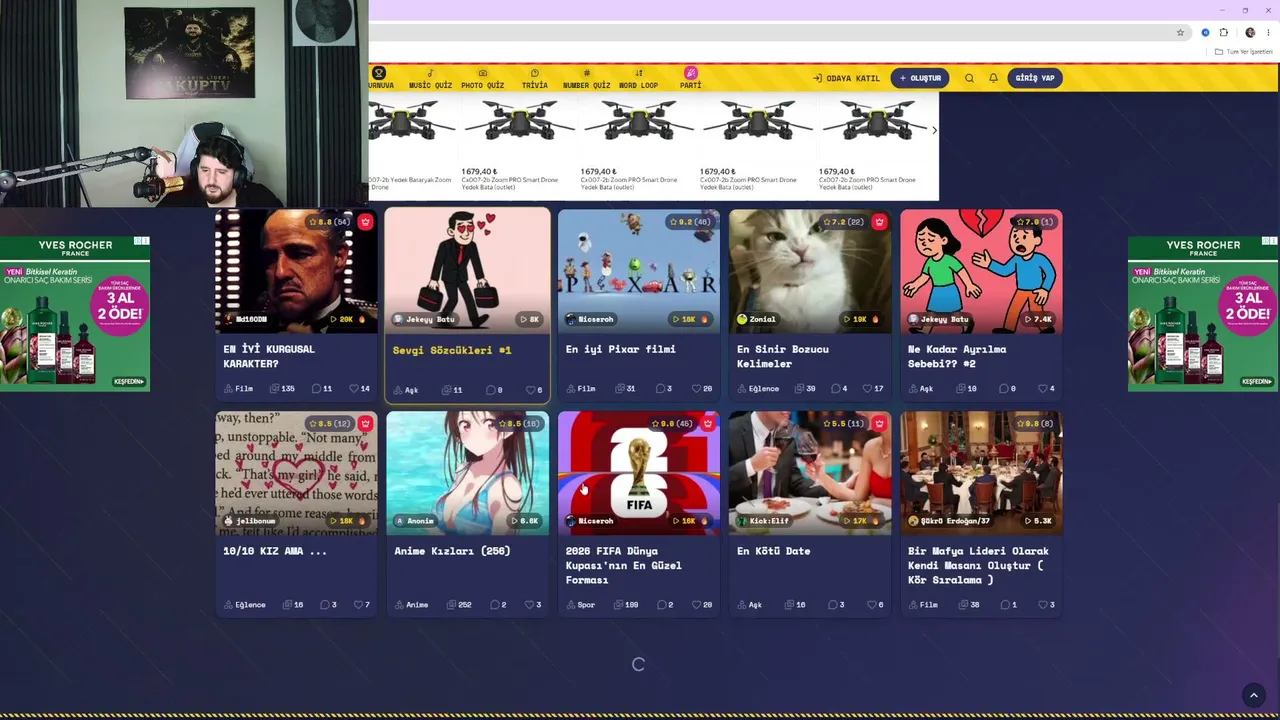Viewport: 1280px width, 720px height.
Task: Open author badge "Anonim"
Action: tap(415, 521)
